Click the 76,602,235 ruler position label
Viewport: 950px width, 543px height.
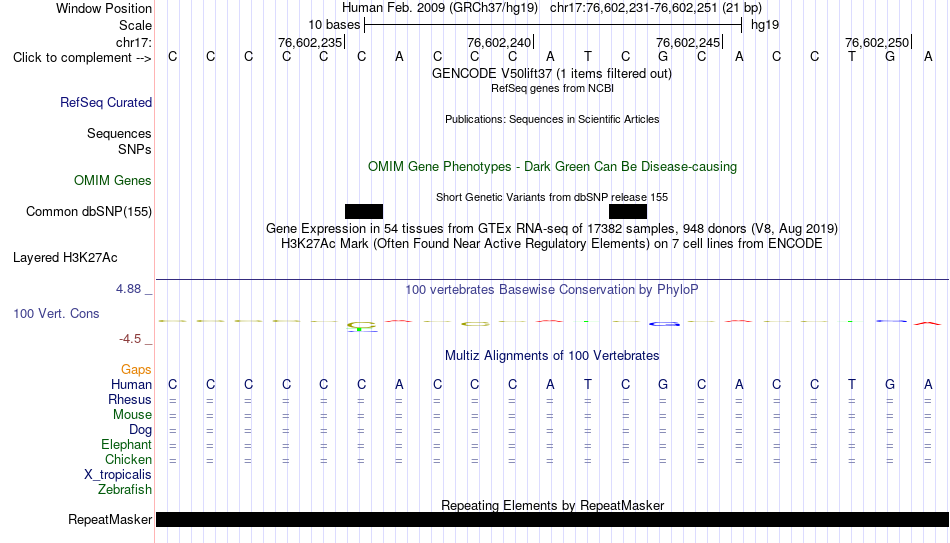[310, 42]
